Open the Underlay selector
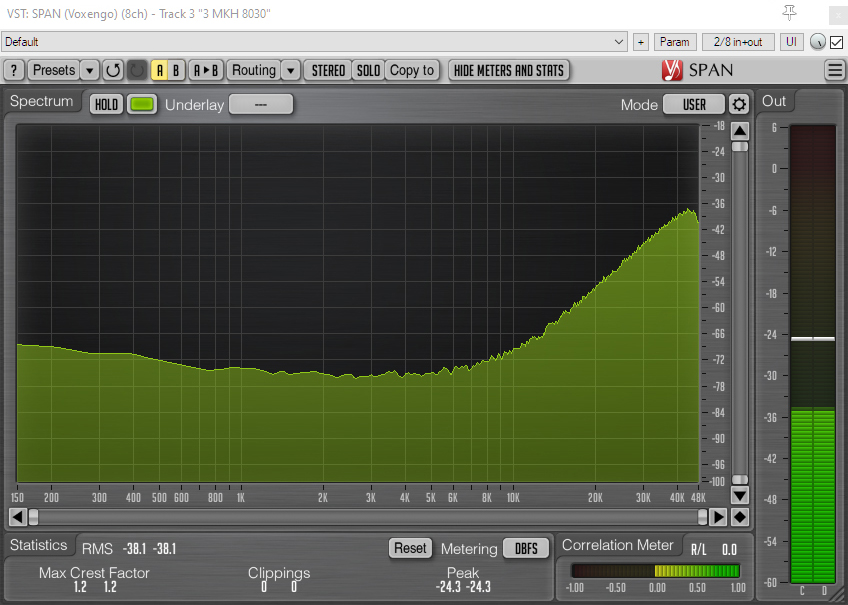Viewport: 848px width, 605px height. pos(260,105)
